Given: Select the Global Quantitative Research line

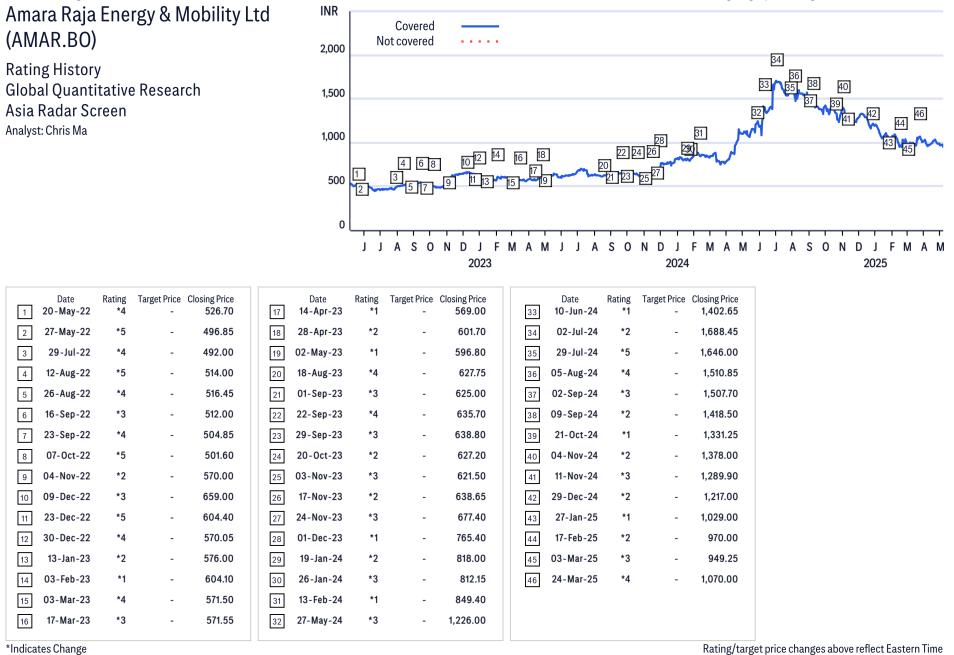Looking at the screenshot, I should [x=103, y=90].
